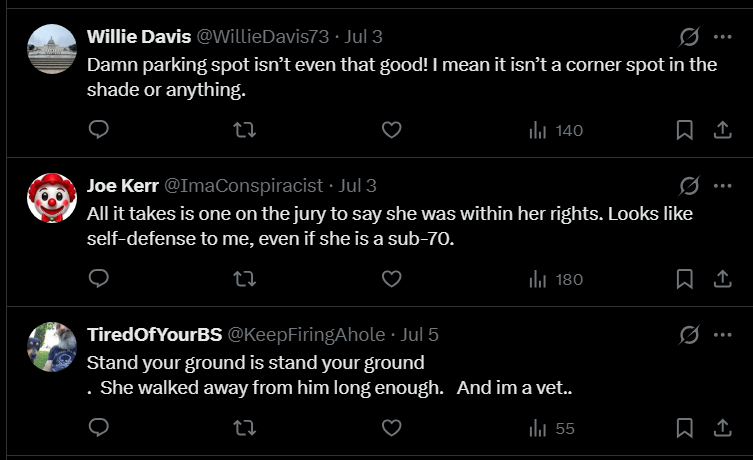
Task: Share Willie Davis's tweet
Action: [722, 130]
